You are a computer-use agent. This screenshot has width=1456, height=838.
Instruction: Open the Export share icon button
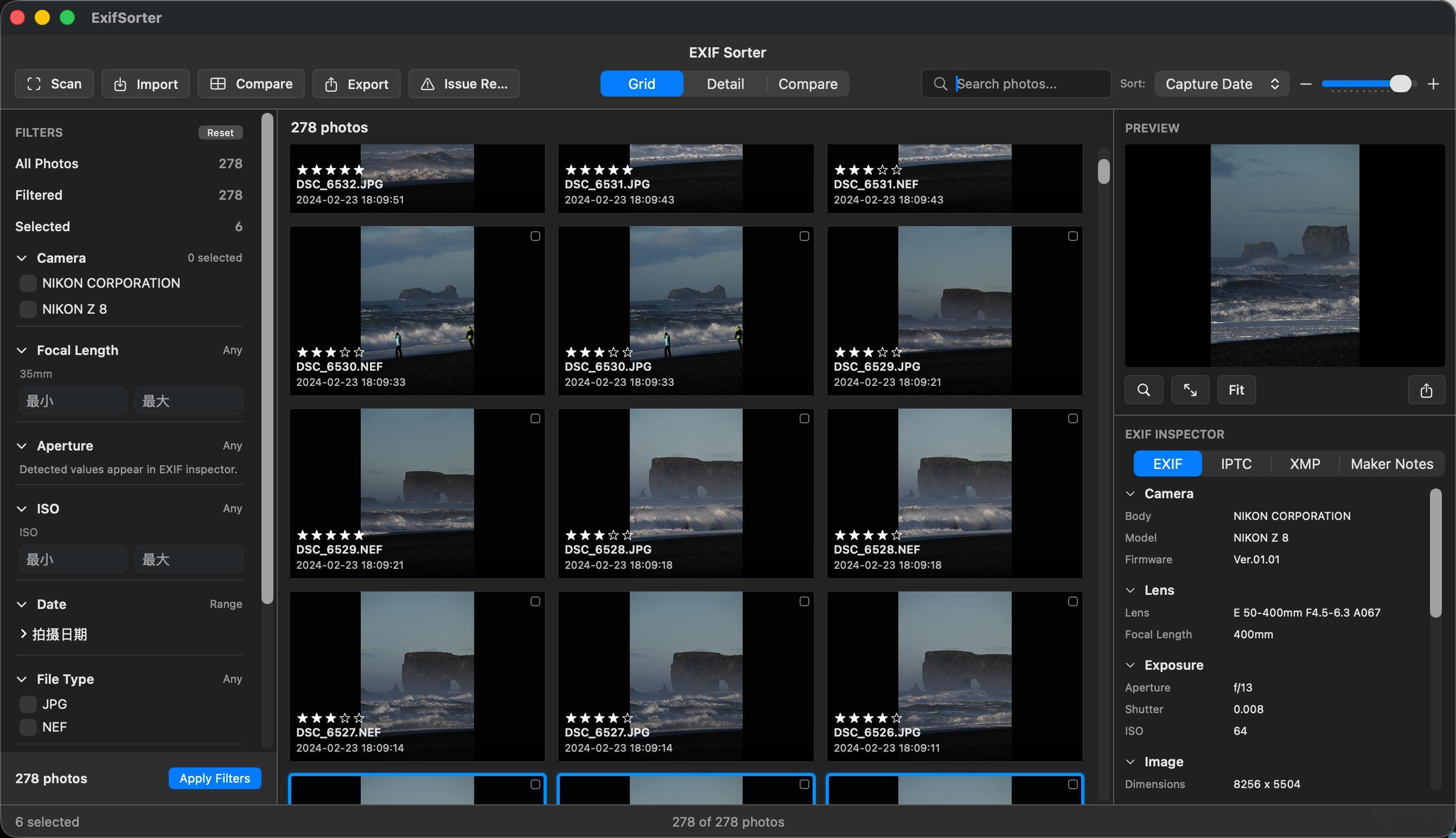click(331, 84)
